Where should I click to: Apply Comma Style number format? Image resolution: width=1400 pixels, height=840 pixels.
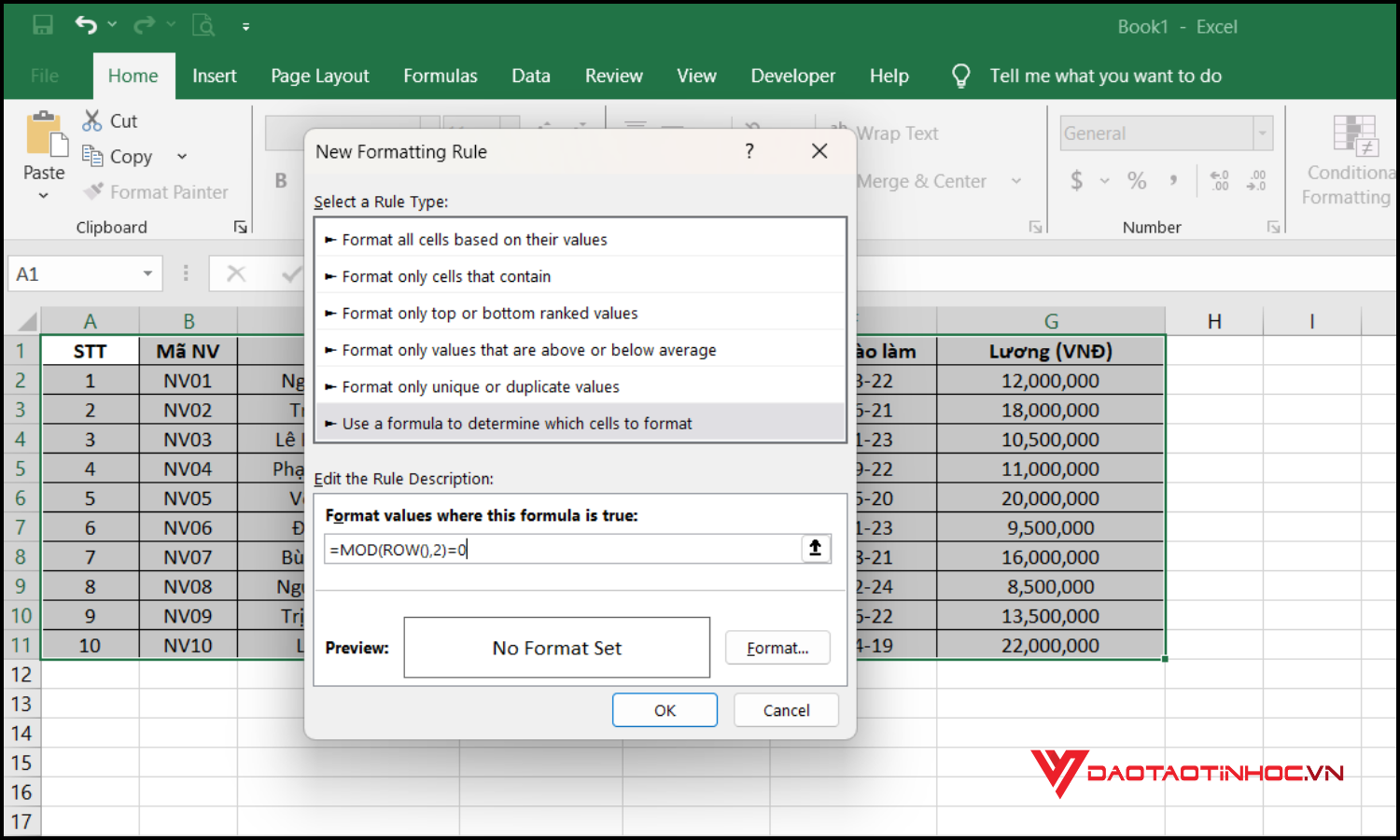tap(1173, 180)
